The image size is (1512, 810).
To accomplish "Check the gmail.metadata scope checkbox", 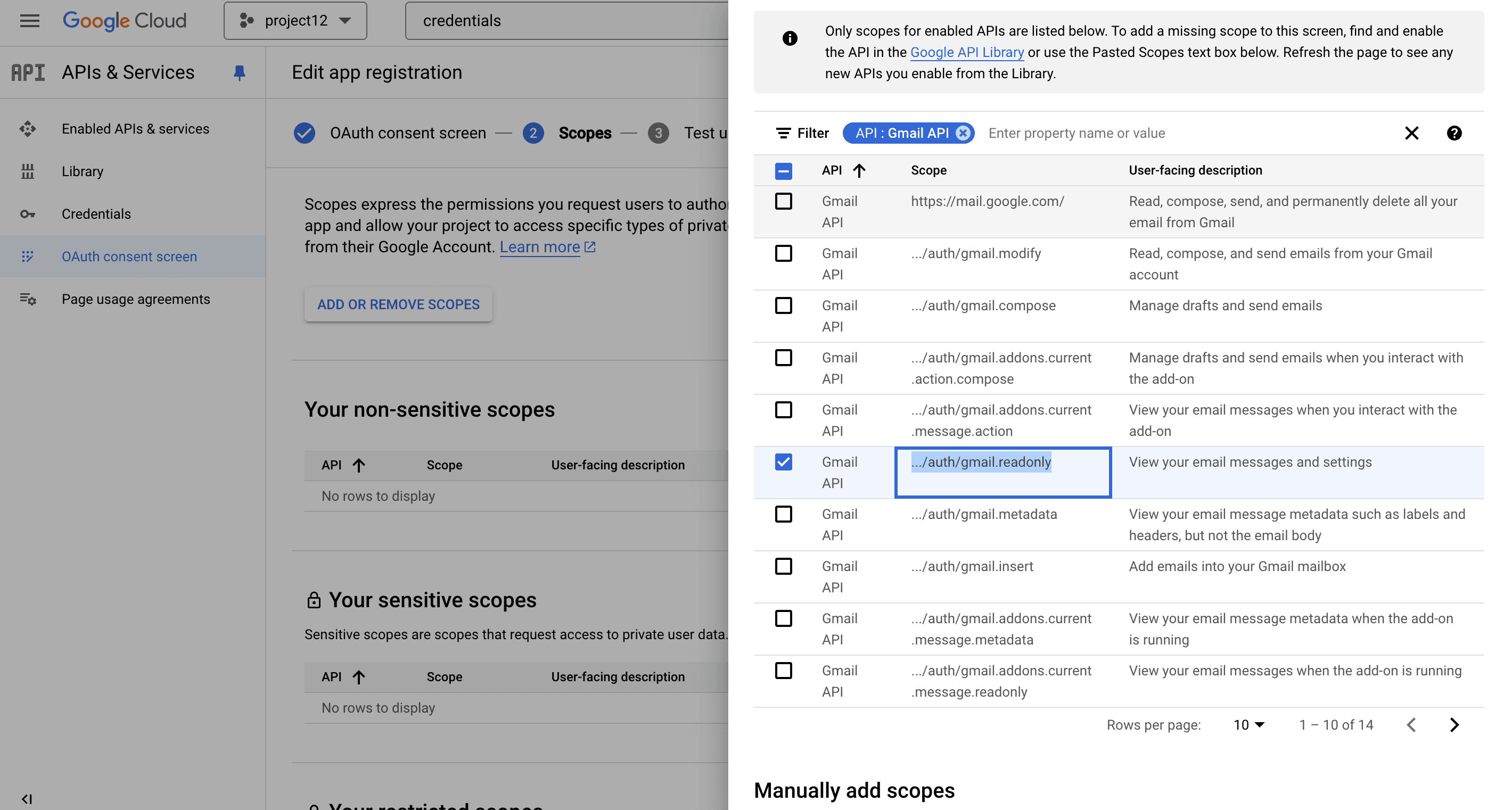I will click(x=783, y=515).
